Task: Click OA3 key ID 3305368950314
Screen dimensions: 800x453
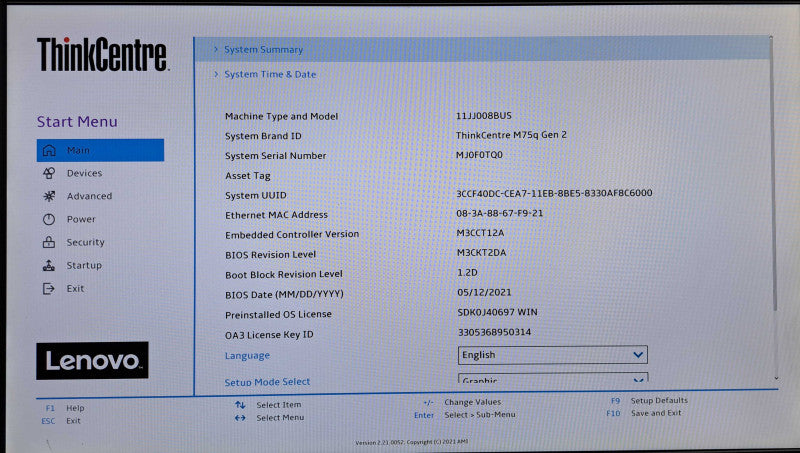Action: tap(494, 332)
